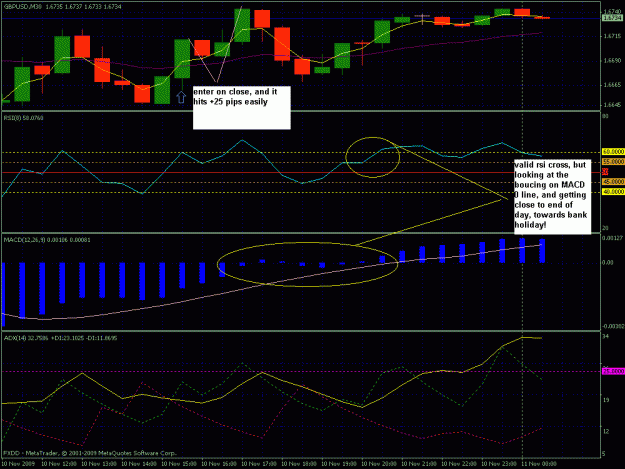Click the magenta 25.0000 ADX level tag
Image resolution: width=625 pixels, height=469 pixels.
point(613,371)
